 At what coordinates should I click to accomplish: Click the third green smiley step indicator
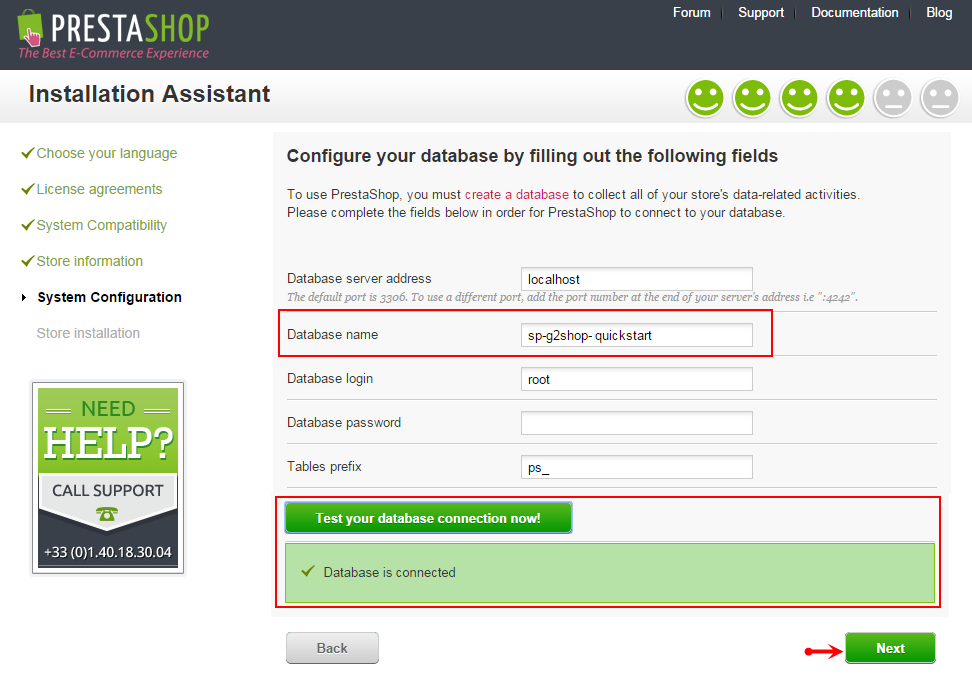(x=799, y=98)
